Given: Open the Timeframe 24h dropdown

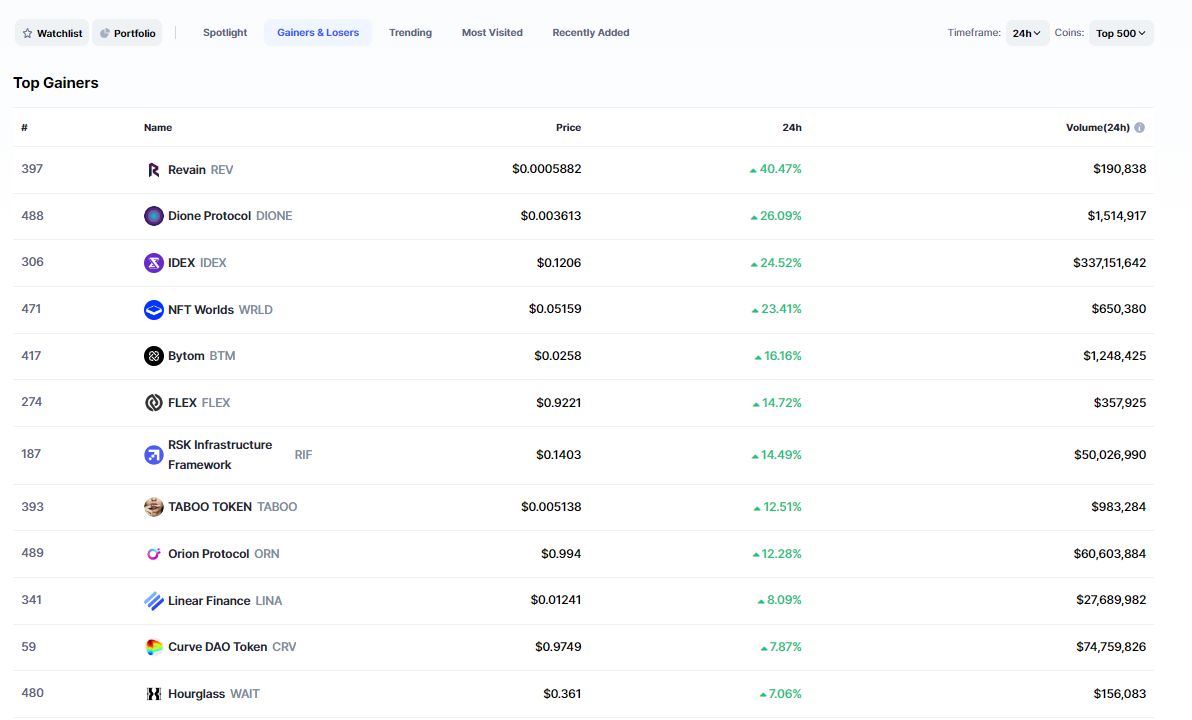Looking at the screenshot, I should pyautogui.click(x=1027, y=33).
